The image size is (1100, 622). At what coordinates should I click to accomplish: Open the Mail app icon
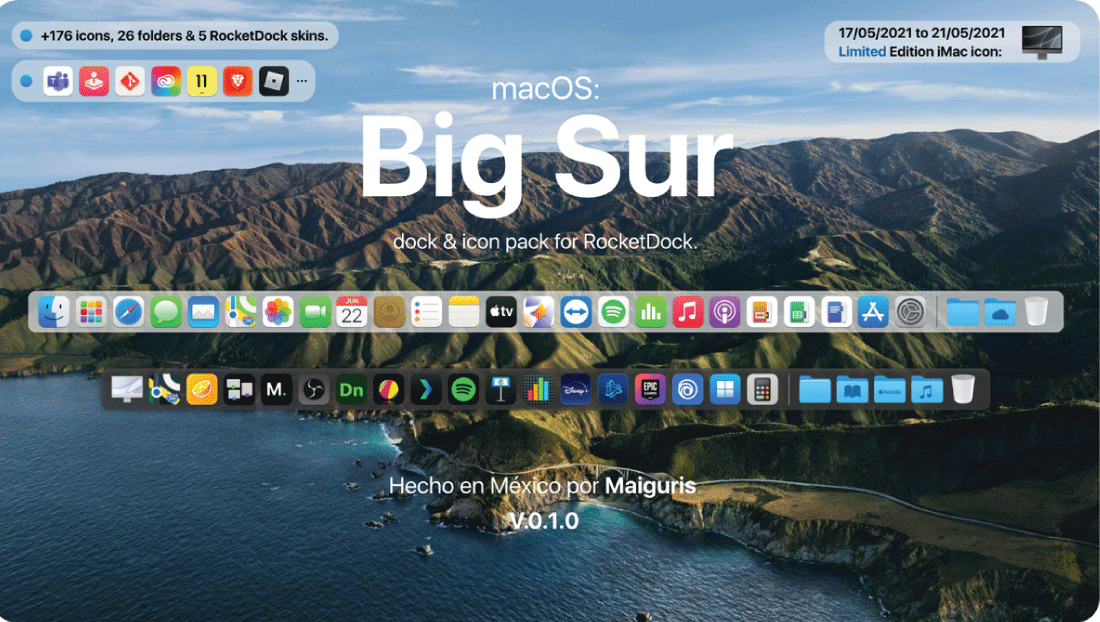click(203, 312)
